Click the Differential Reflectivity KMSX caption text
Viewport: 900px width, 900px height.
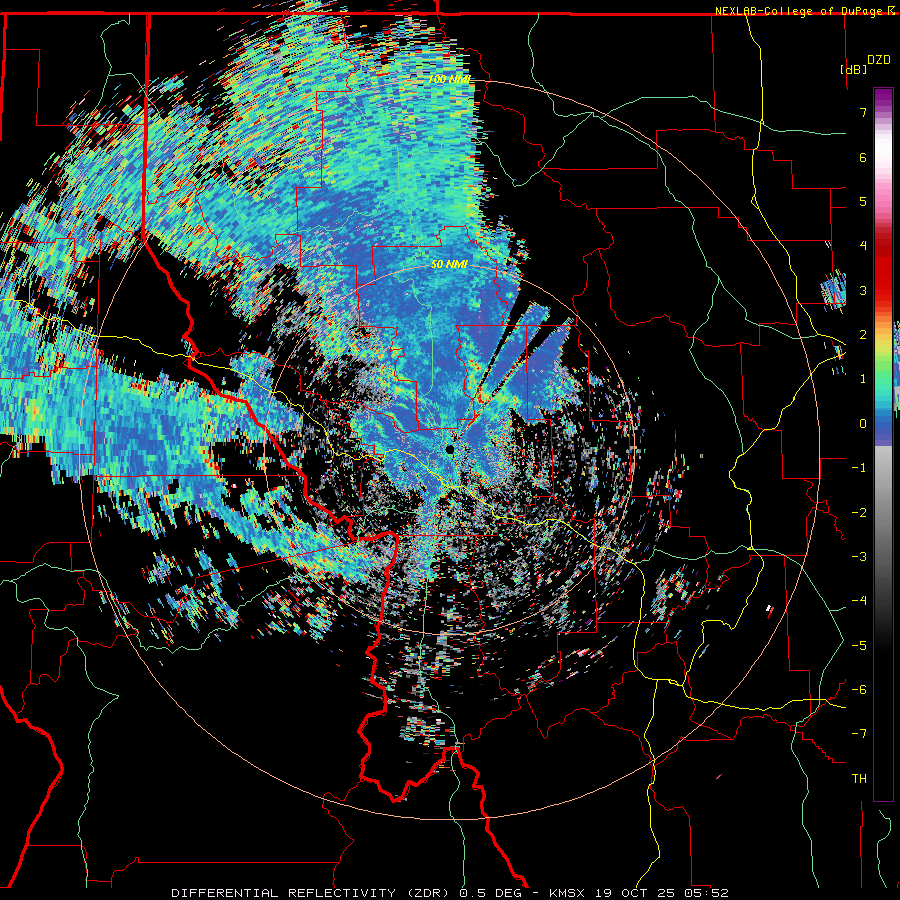coord(450,893)
